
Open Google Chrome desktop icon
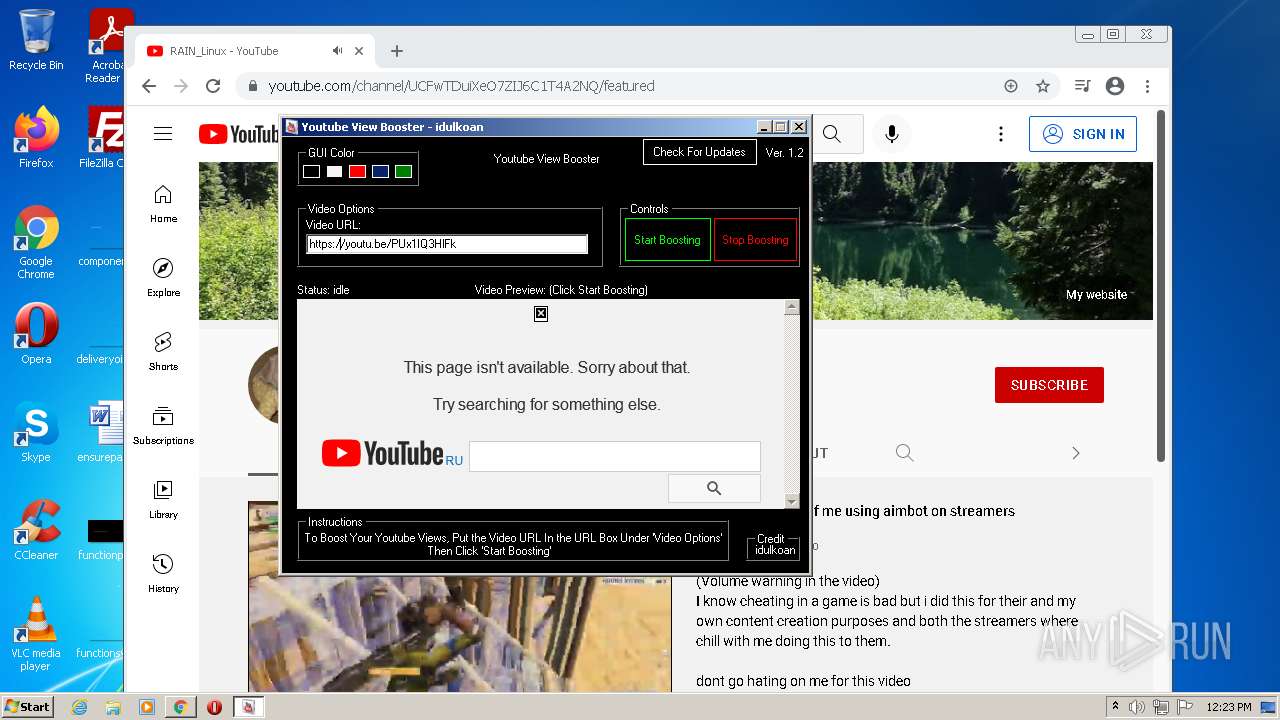pos(36,243)
